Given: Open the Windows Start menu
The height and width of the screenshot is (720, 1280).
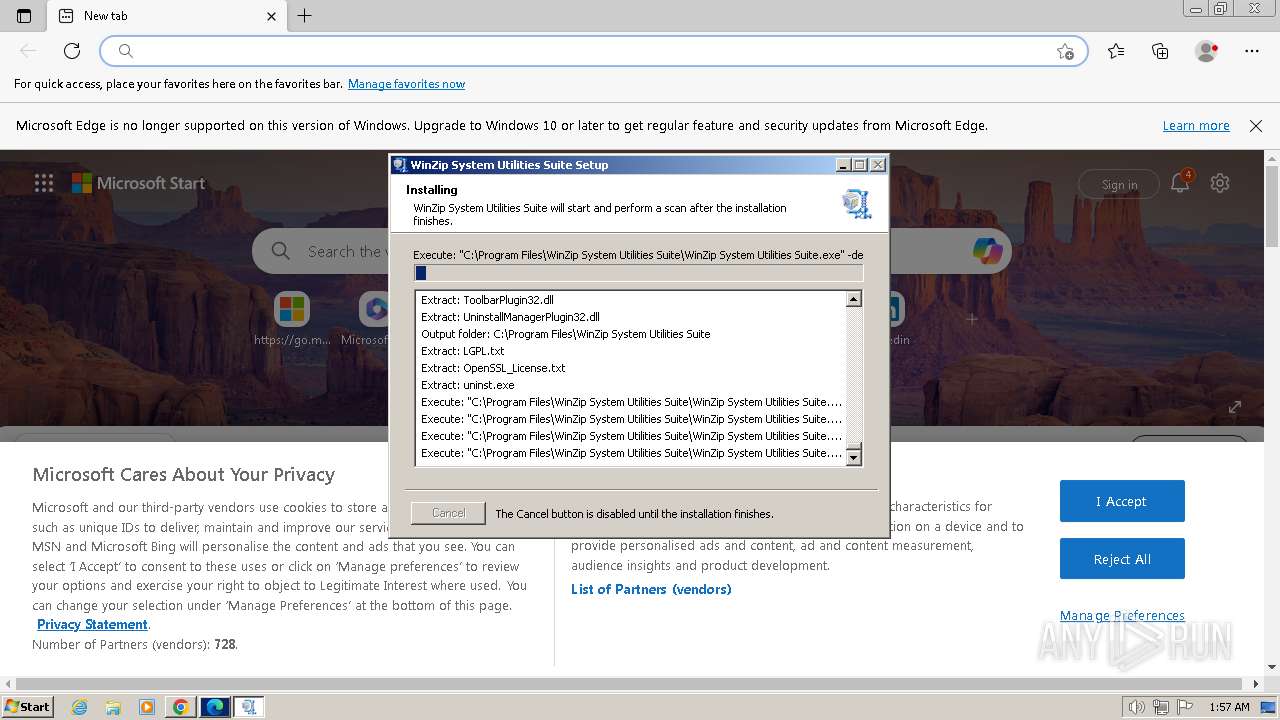Looking at the screenshot, I should 27,707.
